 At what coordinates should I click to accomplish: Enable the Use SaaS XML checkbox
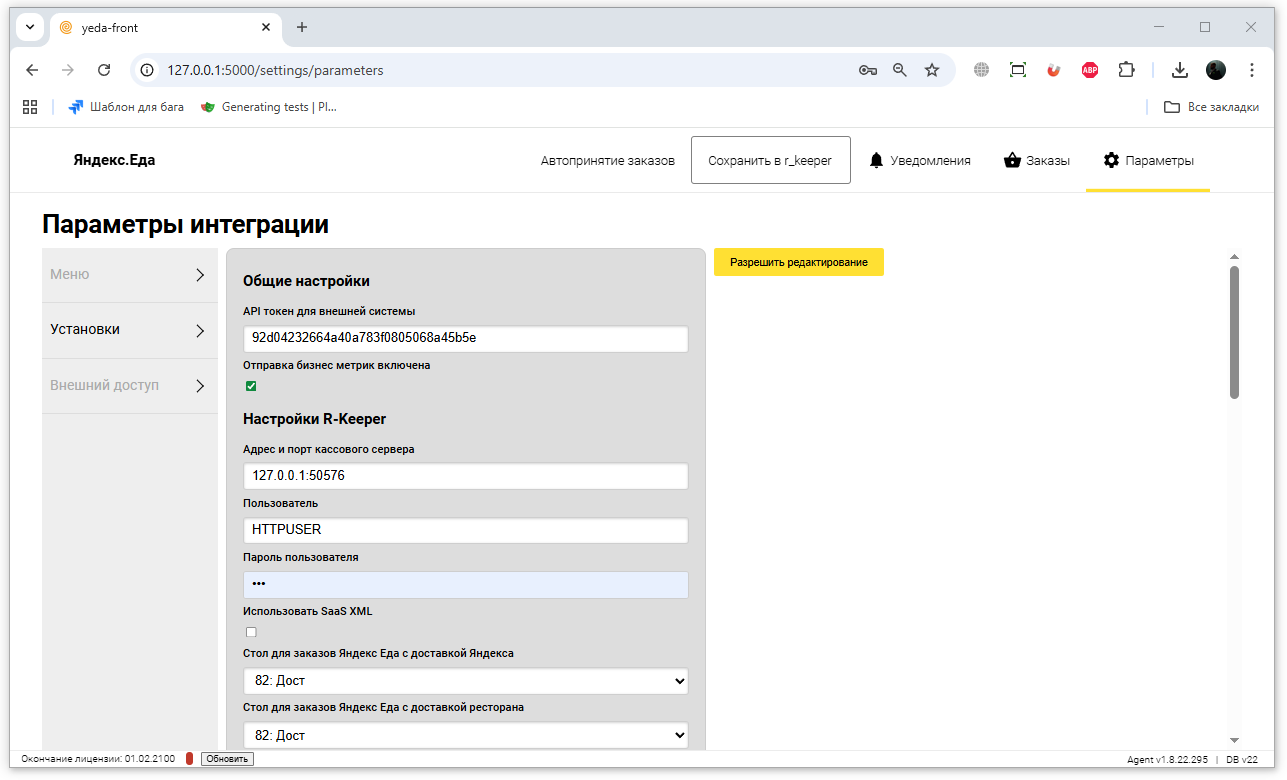click(251, 632)
